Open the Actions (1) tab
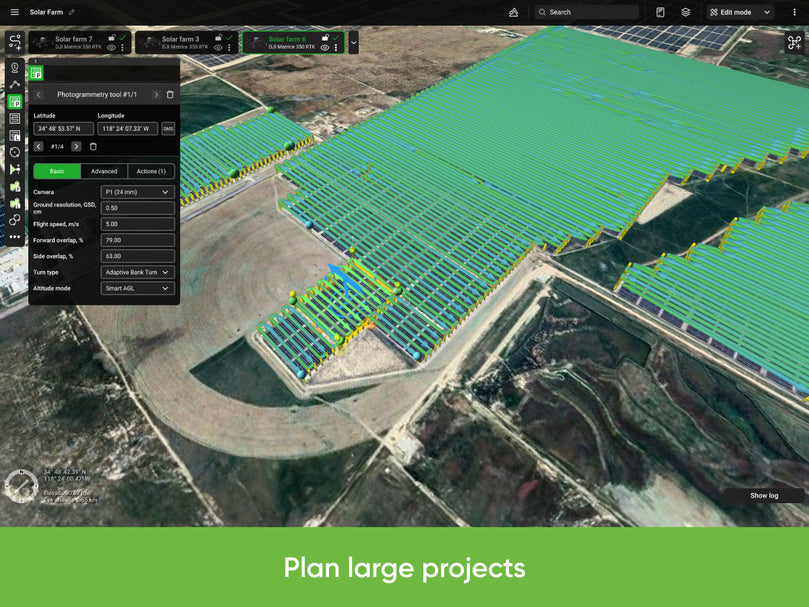Viewport: 809px width, 607px height. tap(151, 171)
